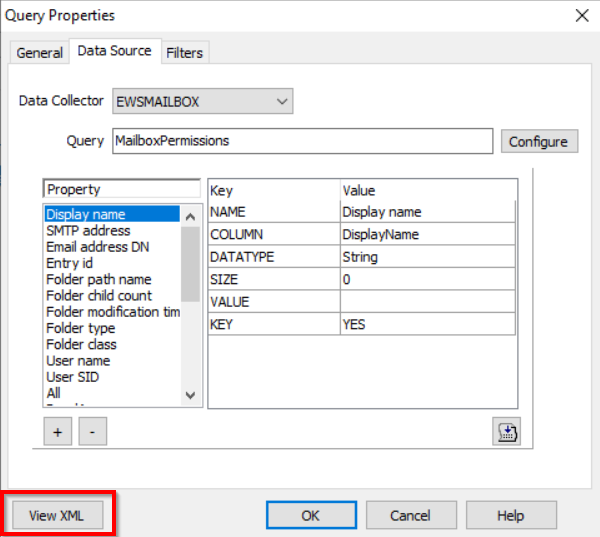
Task: Select Entry id property
Action: pos(112,263)
